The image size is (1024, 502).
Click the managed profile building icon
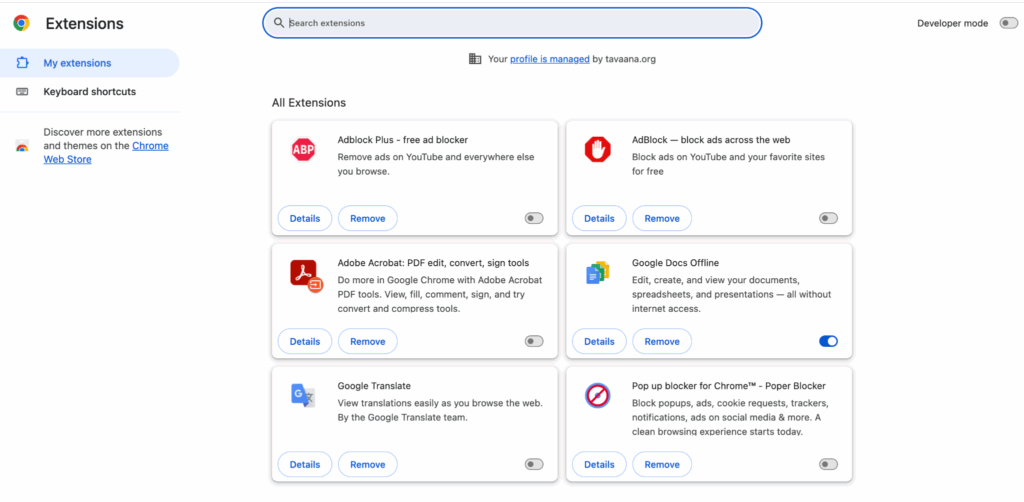click(475, 59)
